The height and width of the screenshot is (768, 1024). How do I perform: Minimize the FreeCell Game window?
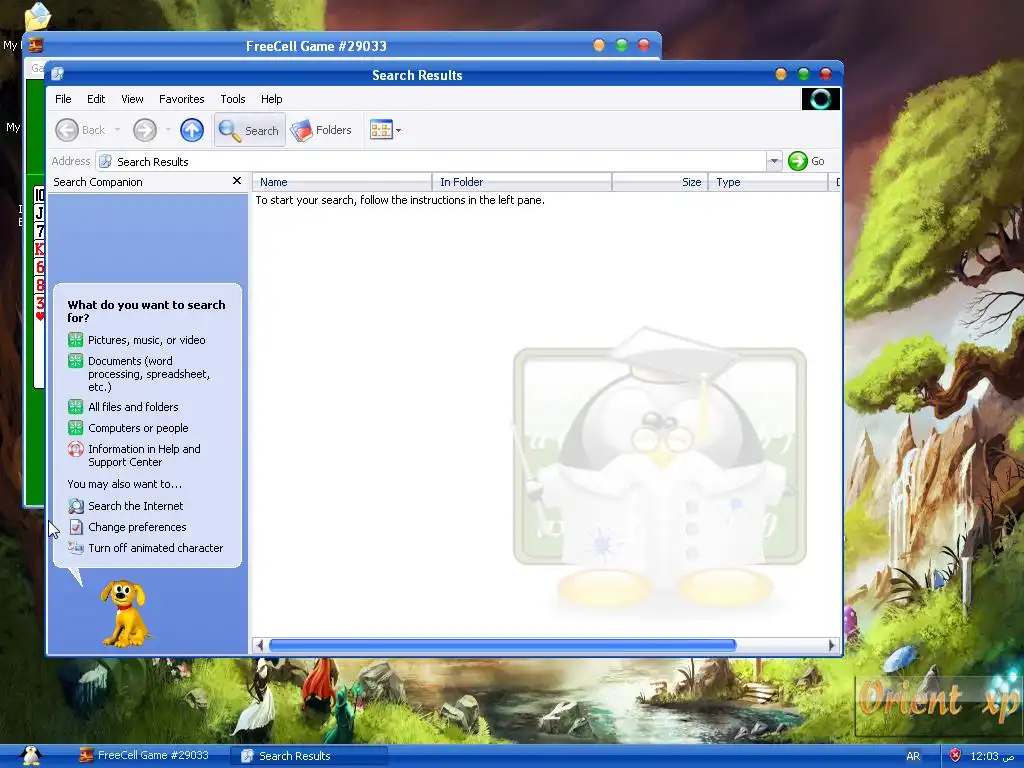click(599, 44)
